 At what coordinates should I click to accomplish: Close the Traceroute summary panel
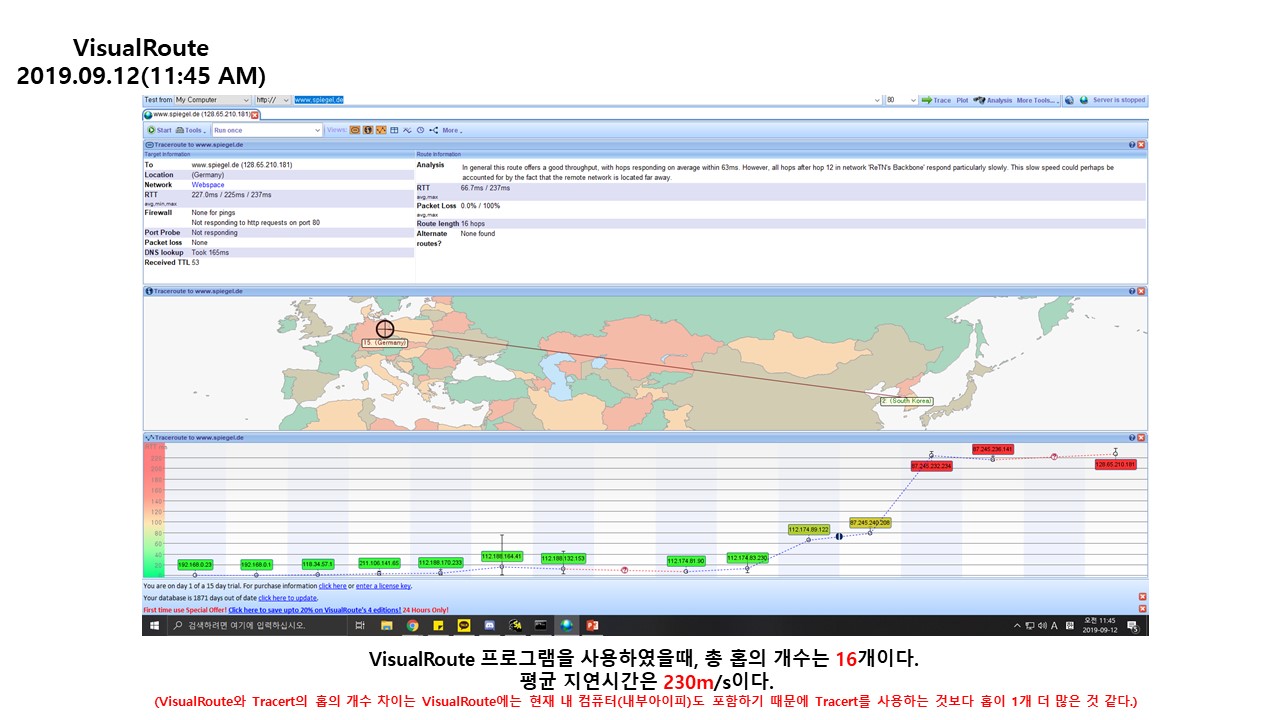pos(1142,145)
